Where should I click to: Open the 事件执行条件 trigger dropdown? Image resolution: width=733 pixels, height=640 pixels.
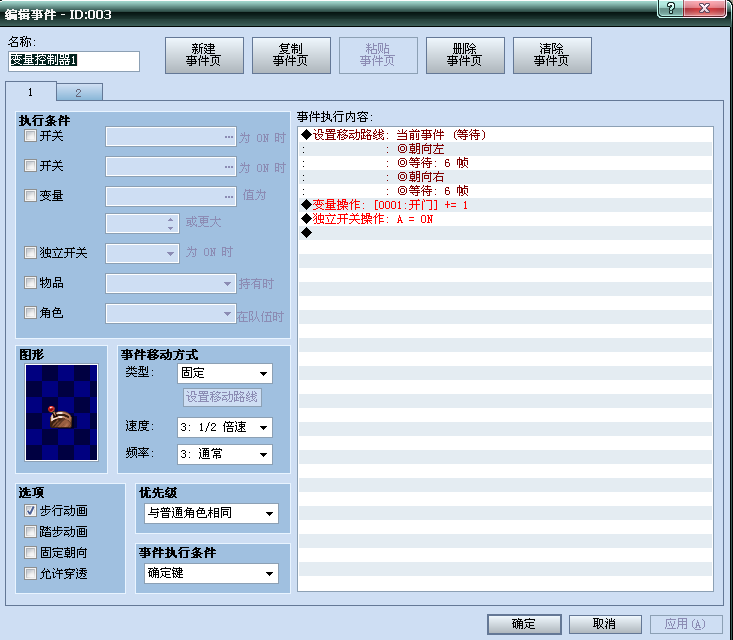point(211,574)
